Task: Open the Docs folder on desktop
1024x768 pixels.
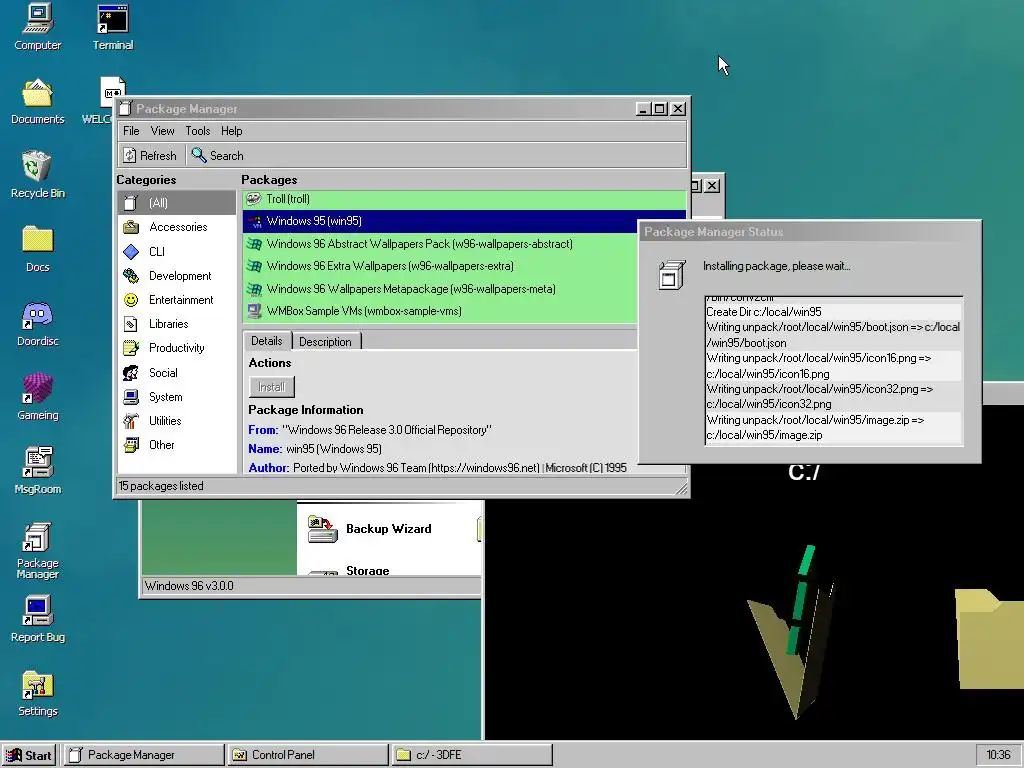Action: pyautogui.click(x=37, y=249)
